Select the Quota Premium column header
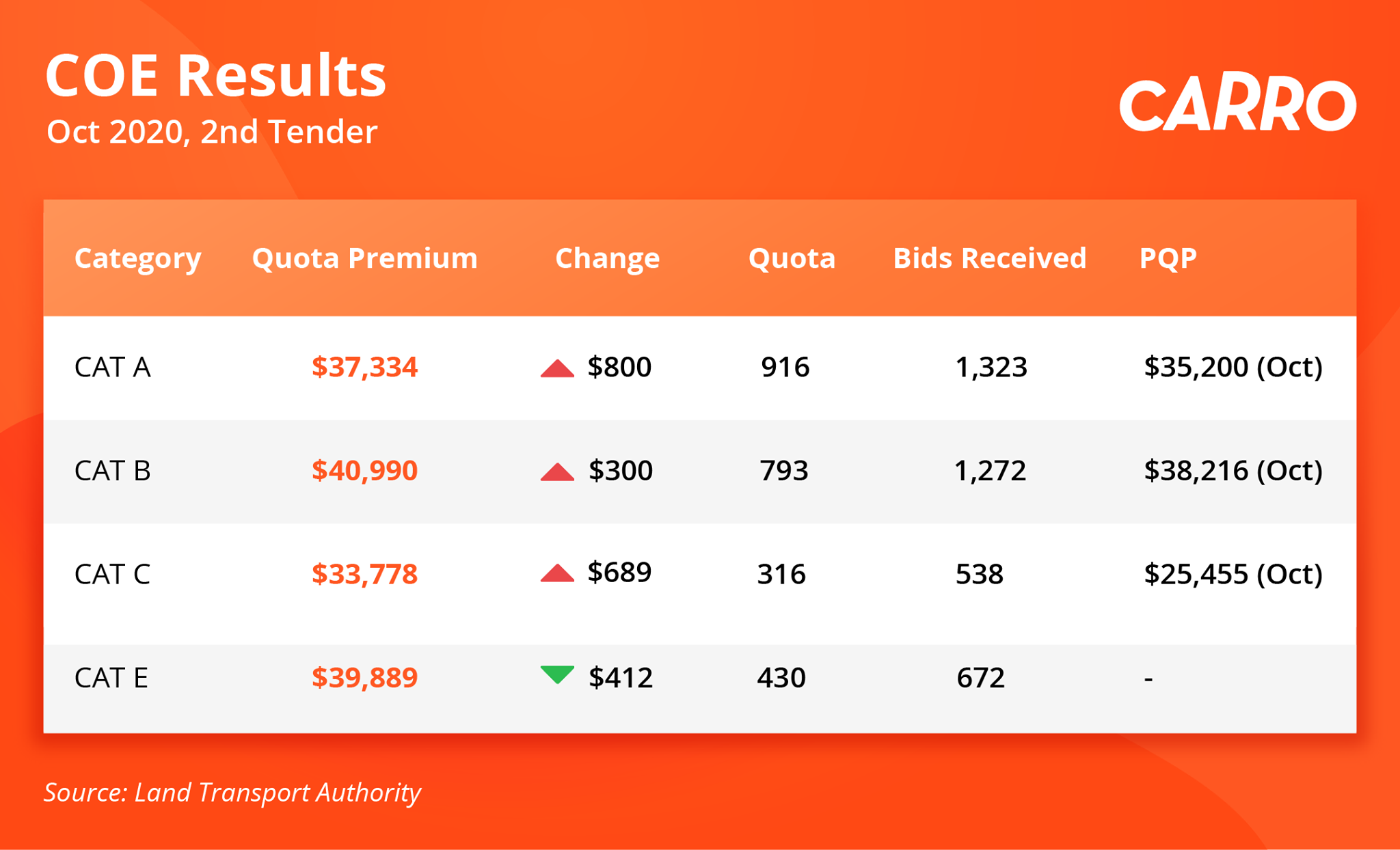Image resolution: width=1400 pixels, height=850 pixels. 364,258
